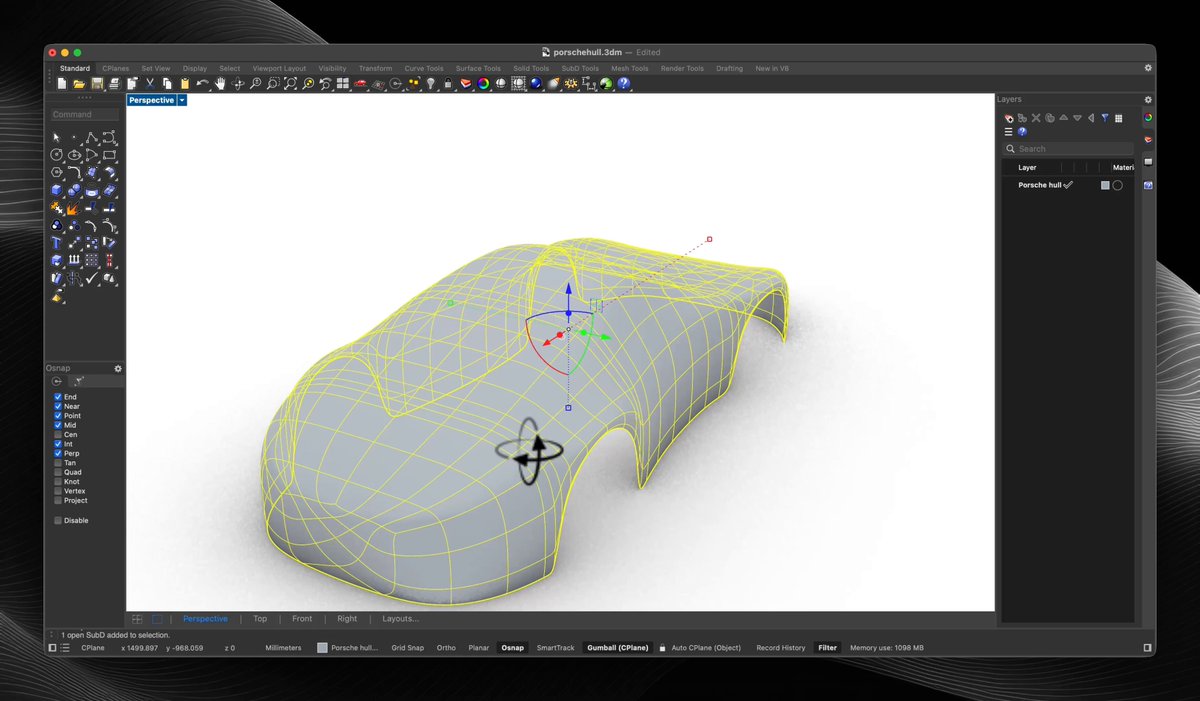Switch to the CPlanes toolbar tab
The image size is (1200, 701).
[116, 69]
